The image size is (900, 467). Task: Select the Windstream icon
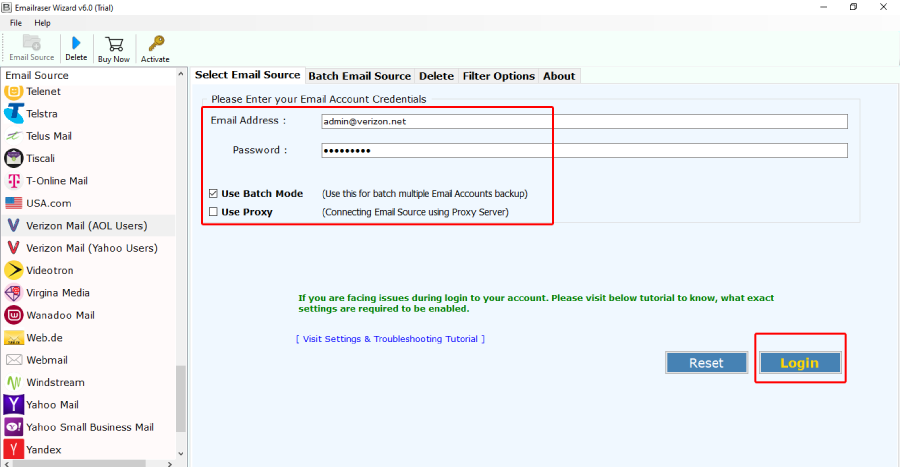point(14,382)
